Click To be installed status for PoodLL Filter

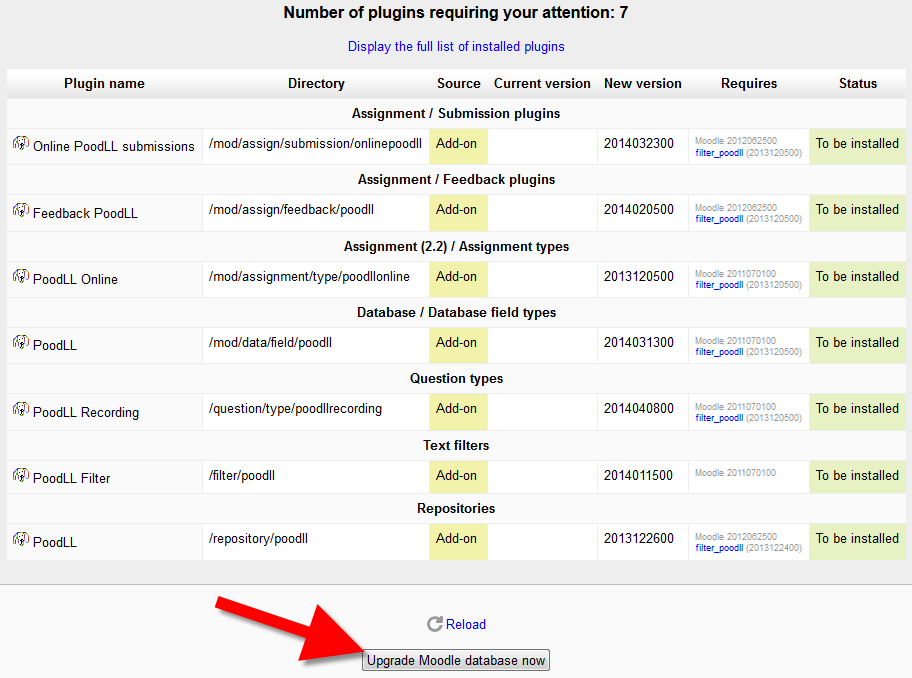coord(857,476)
